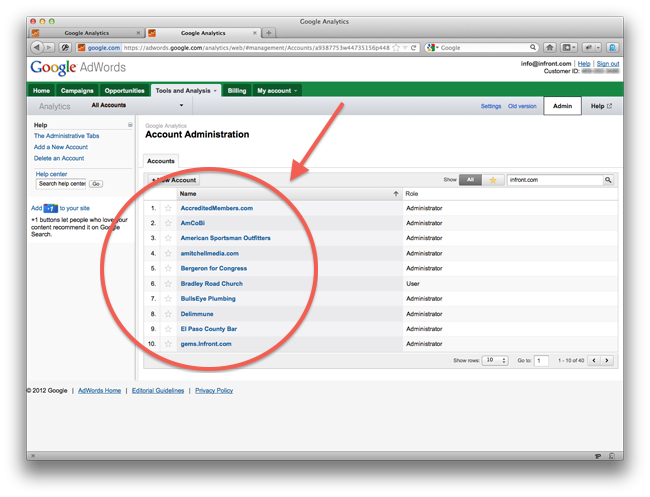The height and width of the screenshot is (497, 650).
Task: Star the amitchellmedia.com account
Action: point(168,253)
